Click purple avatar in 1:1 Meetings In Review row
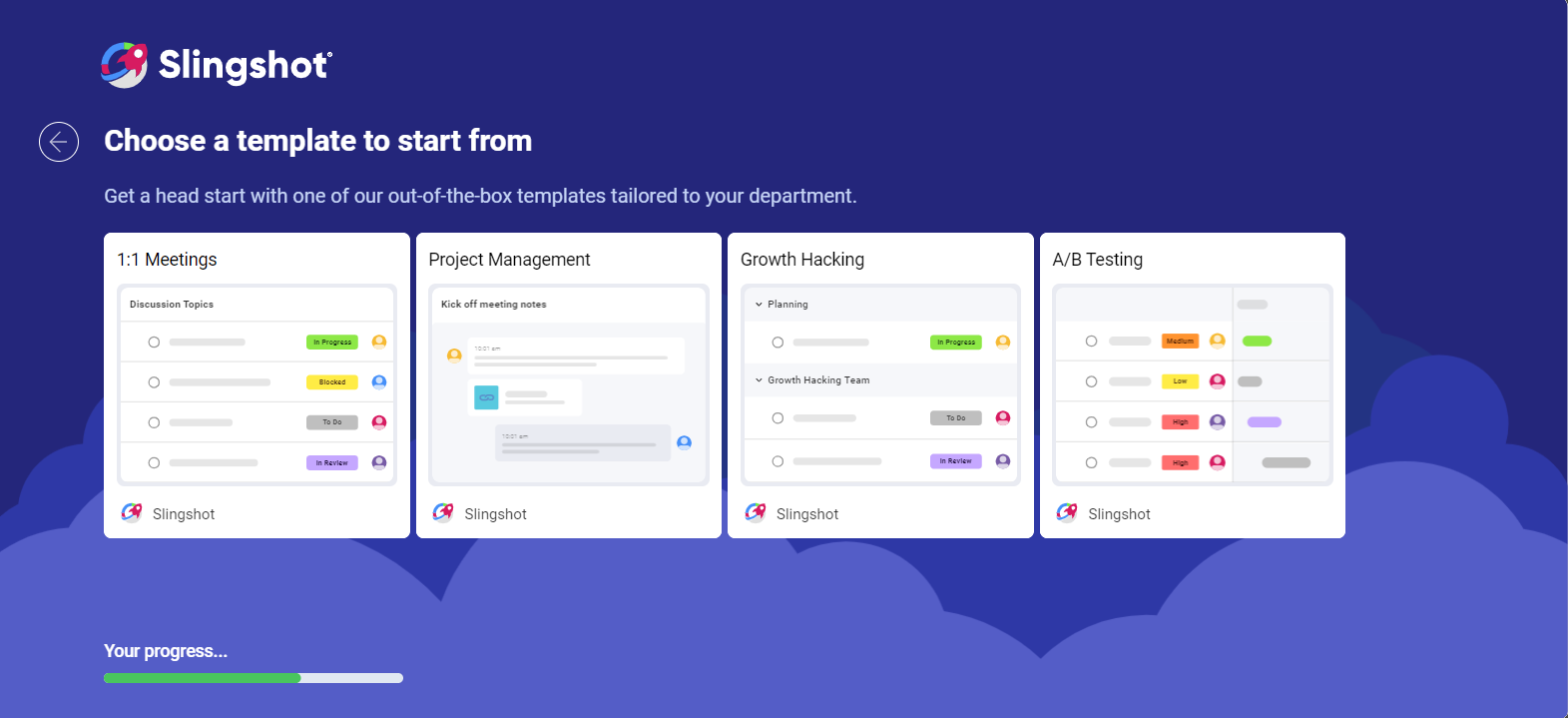 (379, 462)
